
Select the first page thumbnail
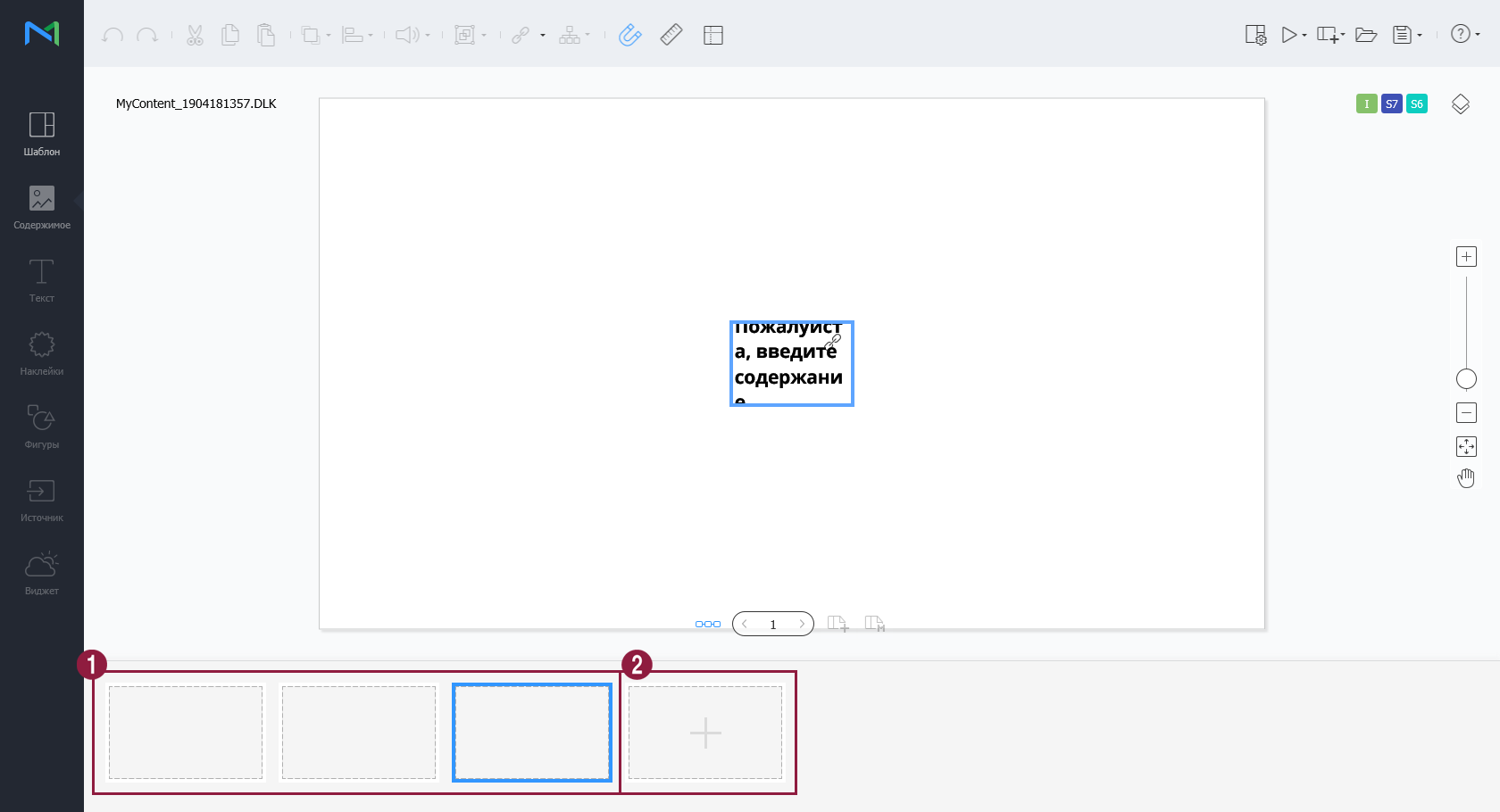click(186, 733)
